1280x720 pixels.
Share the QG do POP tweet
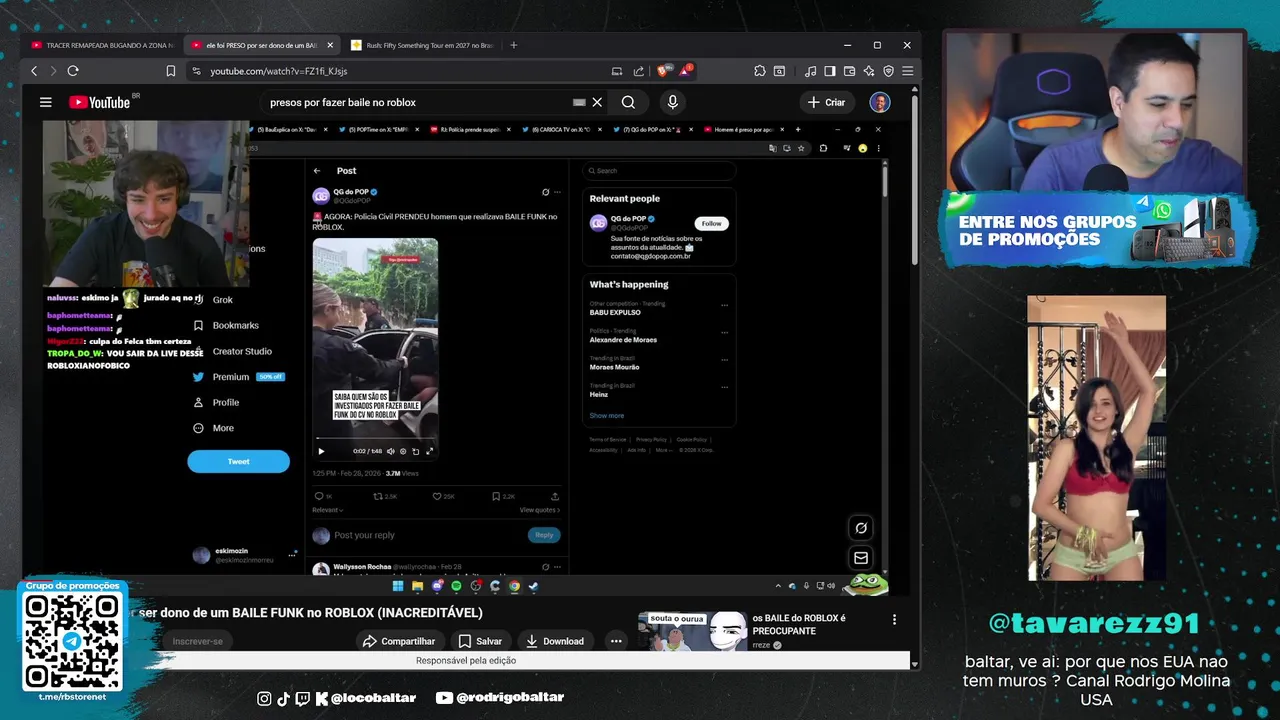555,496
